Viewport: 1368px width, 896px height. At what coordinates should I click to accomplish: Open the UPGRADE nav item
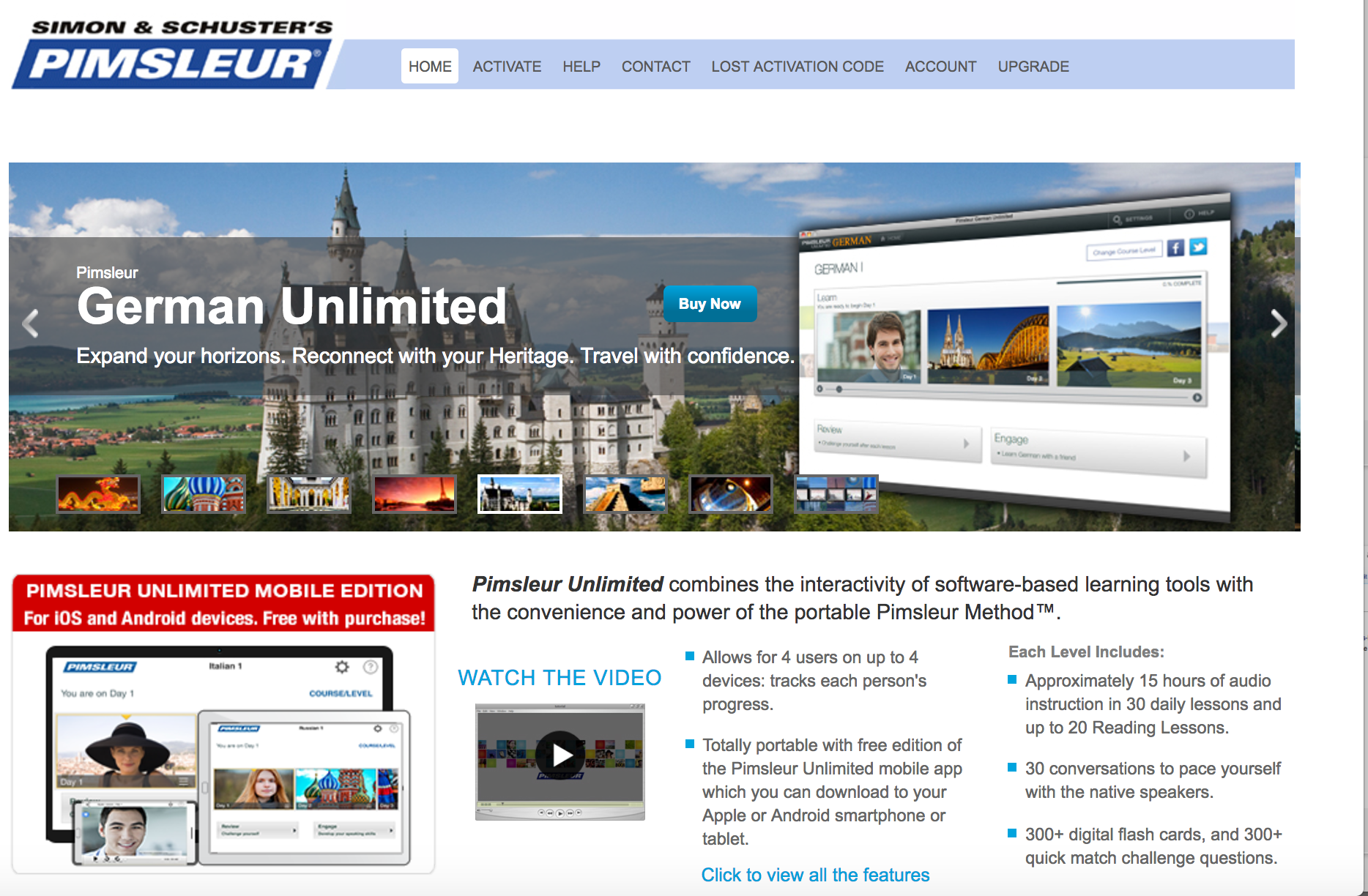1033,67
